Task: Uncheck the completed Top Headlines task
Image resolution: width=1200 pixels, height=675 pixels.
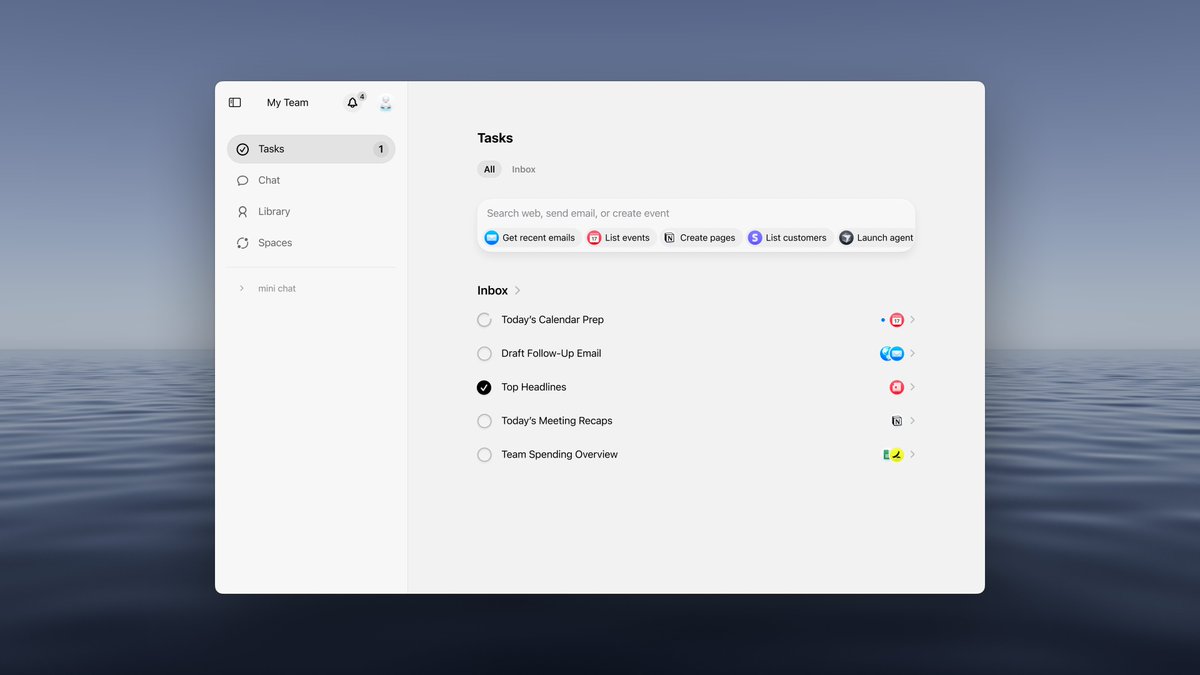Action: pos(484,387)
